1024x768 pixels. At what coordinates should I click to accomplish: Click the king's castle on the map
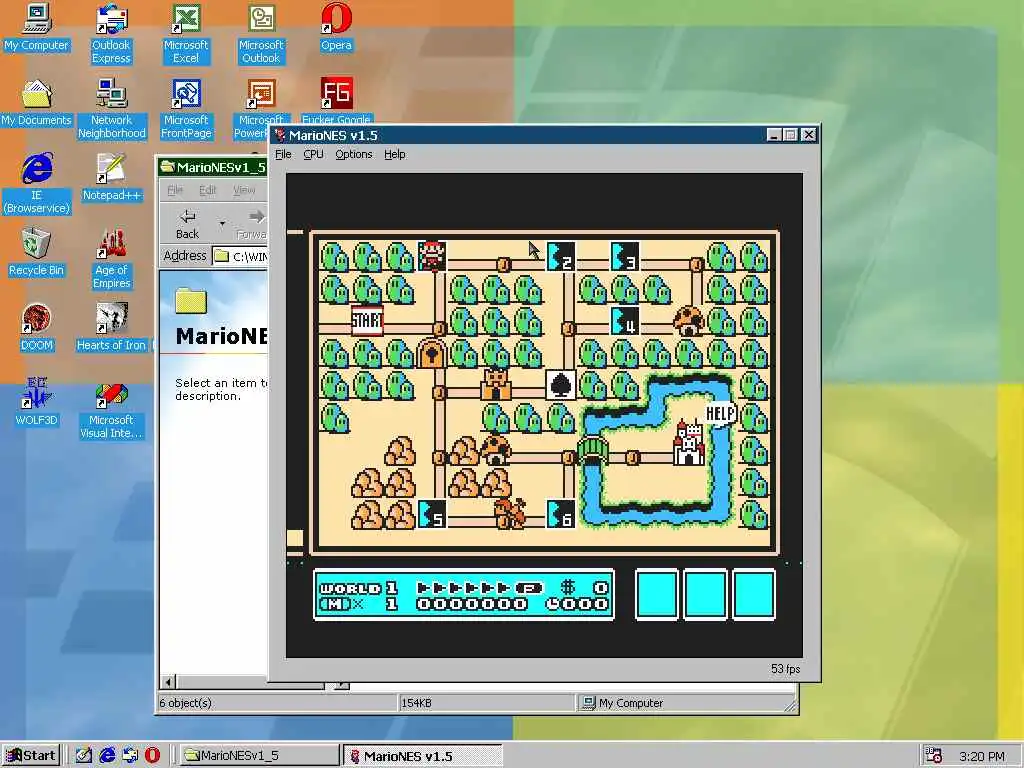tap(689, 443)
